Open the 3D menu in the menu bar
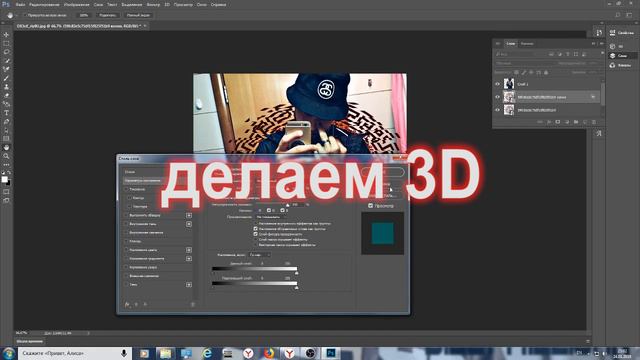 coord(167,4)
